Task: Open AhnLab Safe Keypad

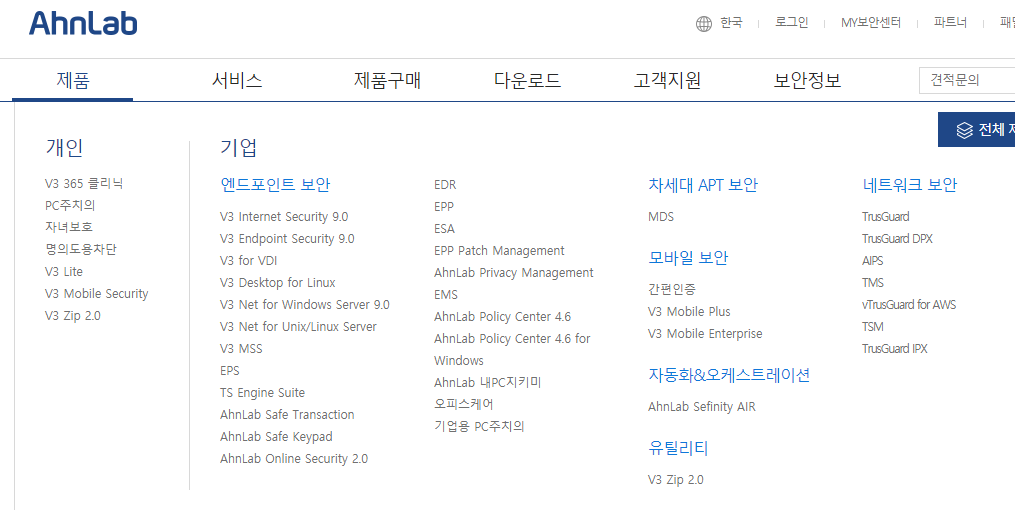Action: pos(276,437)
